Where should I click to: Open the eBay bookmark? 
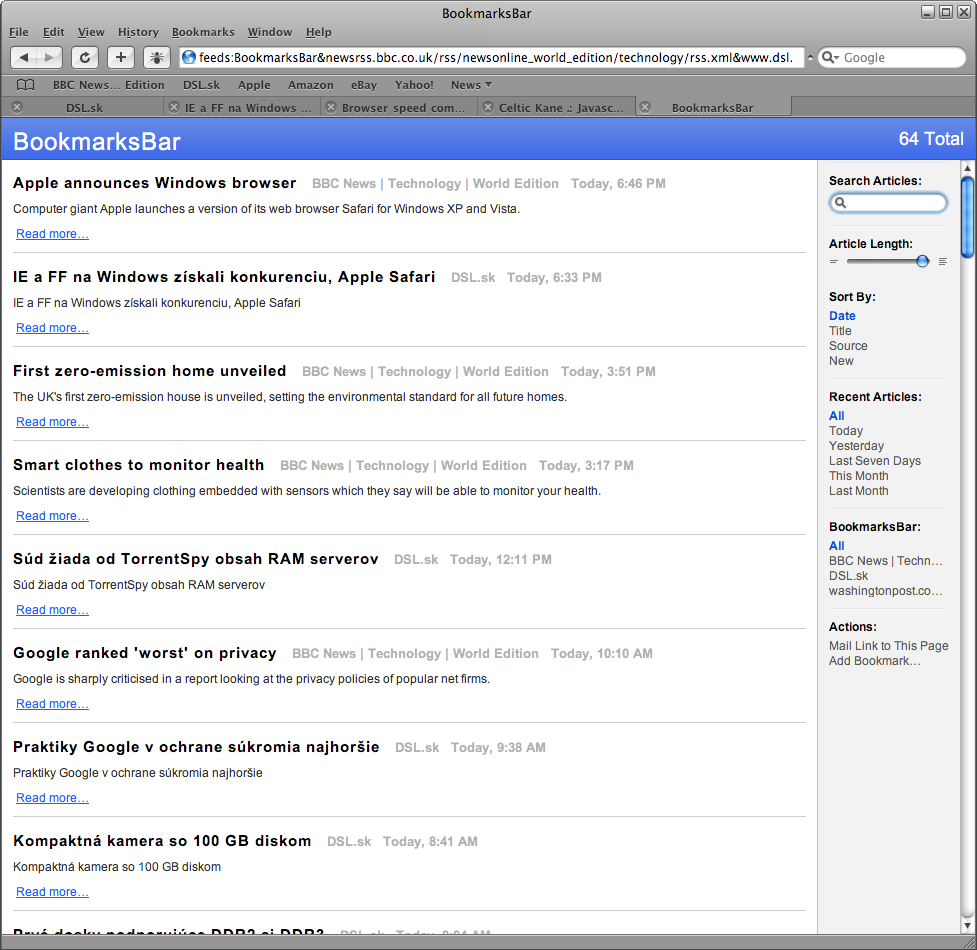pyautogui.click(x=364, y=85)
